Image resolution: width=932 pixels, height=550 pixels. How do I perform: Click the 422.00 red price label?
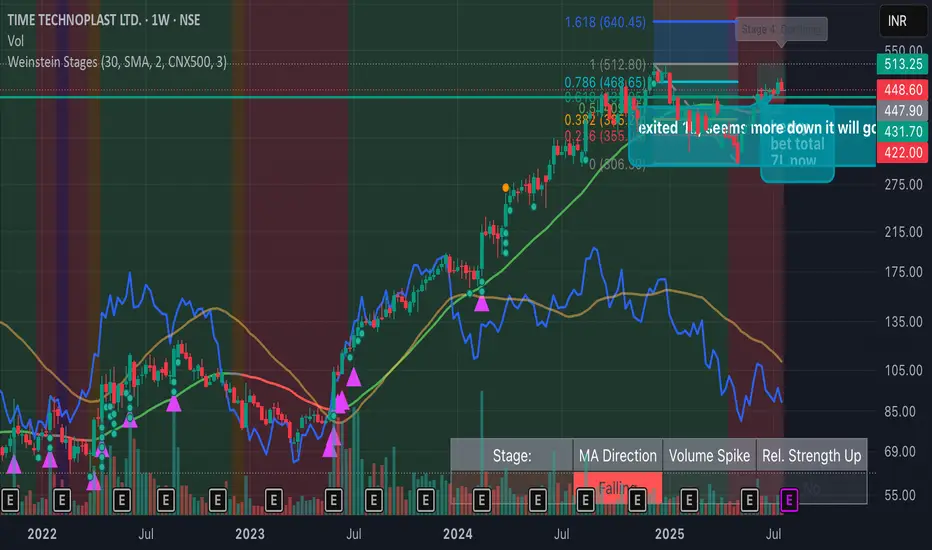(x=902, y=153)
